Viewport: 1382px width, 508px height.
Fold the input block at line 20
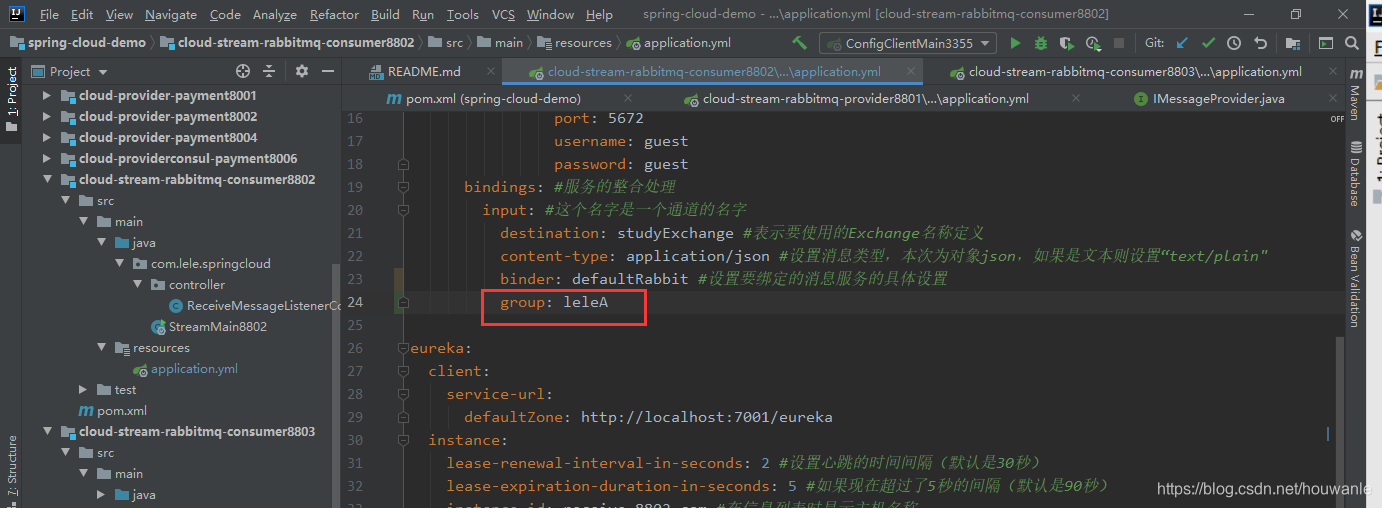point(403,210)
